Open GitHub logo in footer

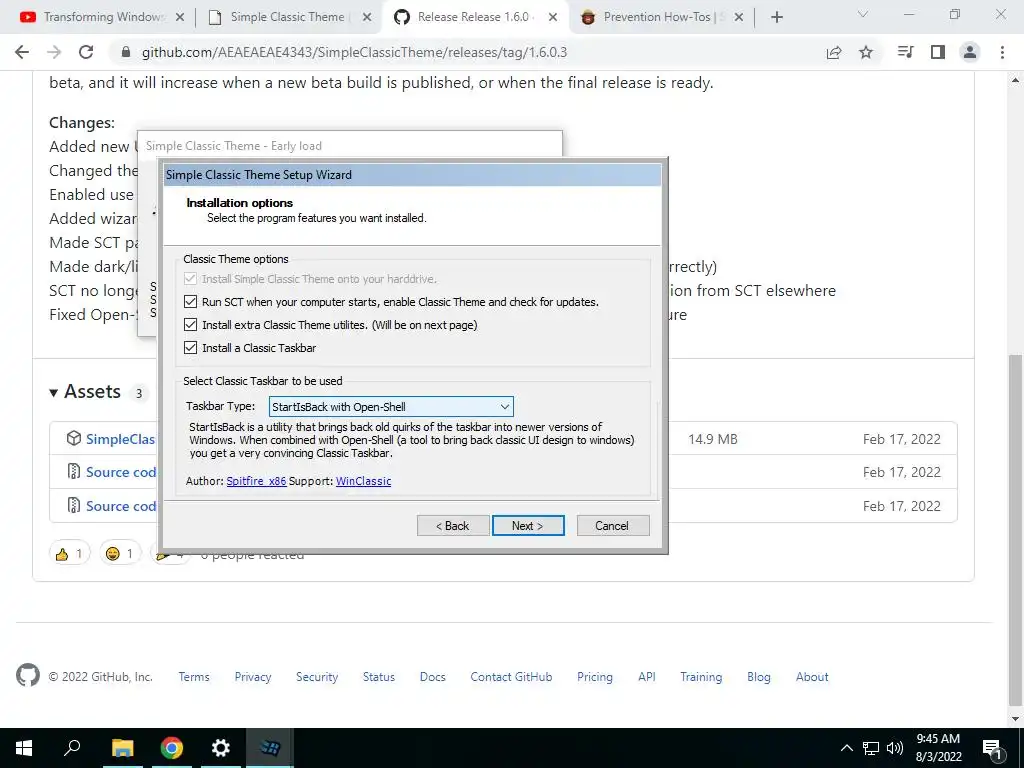[x=27, y=675]
